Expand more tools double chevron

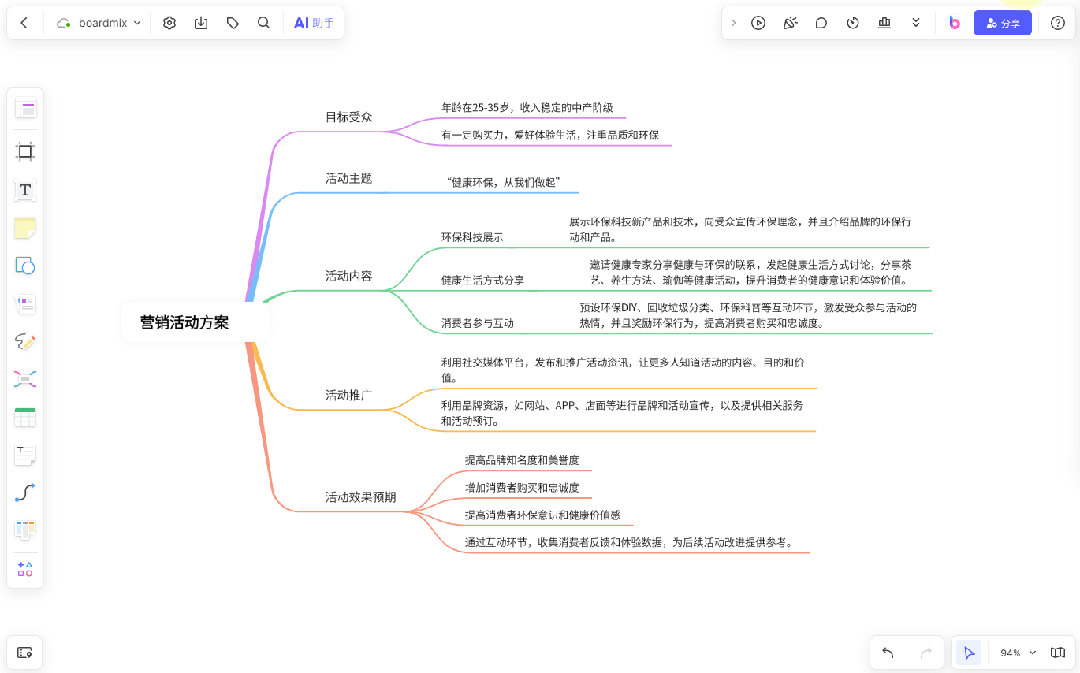click(916, 23)
